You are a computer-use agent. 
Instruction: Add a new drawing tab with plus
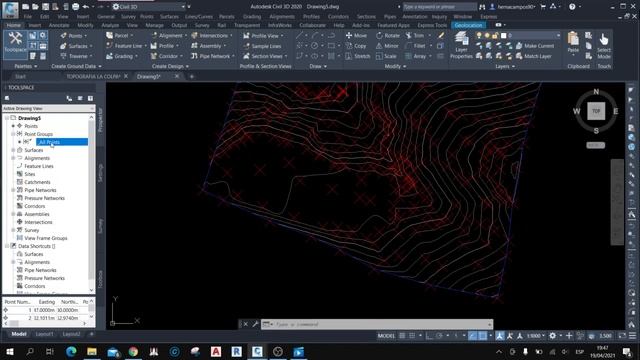(191, 76)
